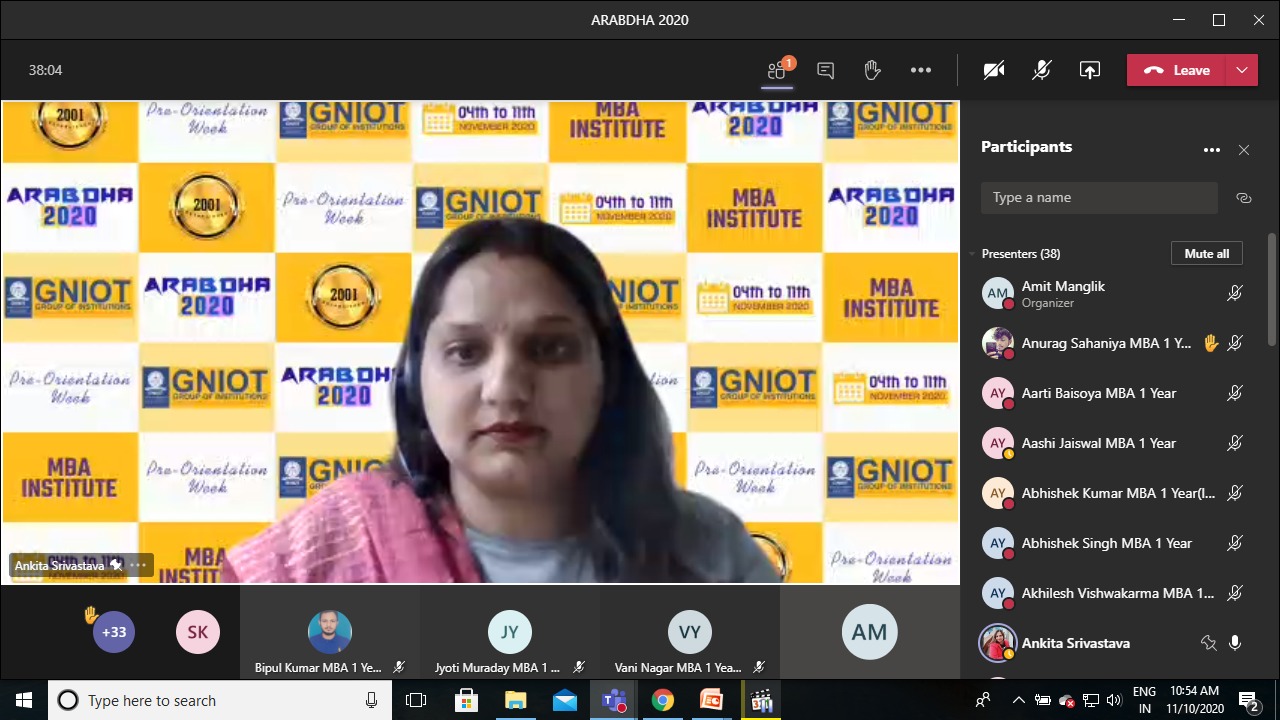Toggle the mic icon for Amit Manglik
The image size is (1280, 720).
coord(1235,293)
